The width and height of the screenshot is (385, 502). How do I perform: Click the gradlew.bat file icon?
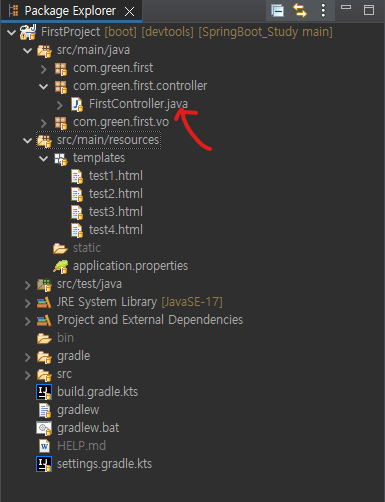pos(44,428)
